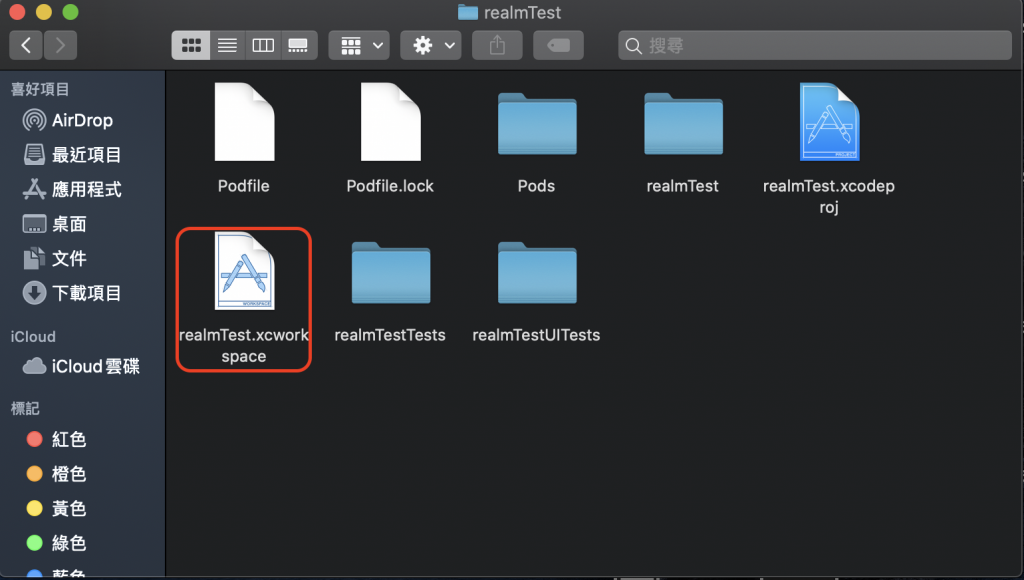Click the share toolbar button
This screenshot has width=1024, height=580.
coord(497,45)
